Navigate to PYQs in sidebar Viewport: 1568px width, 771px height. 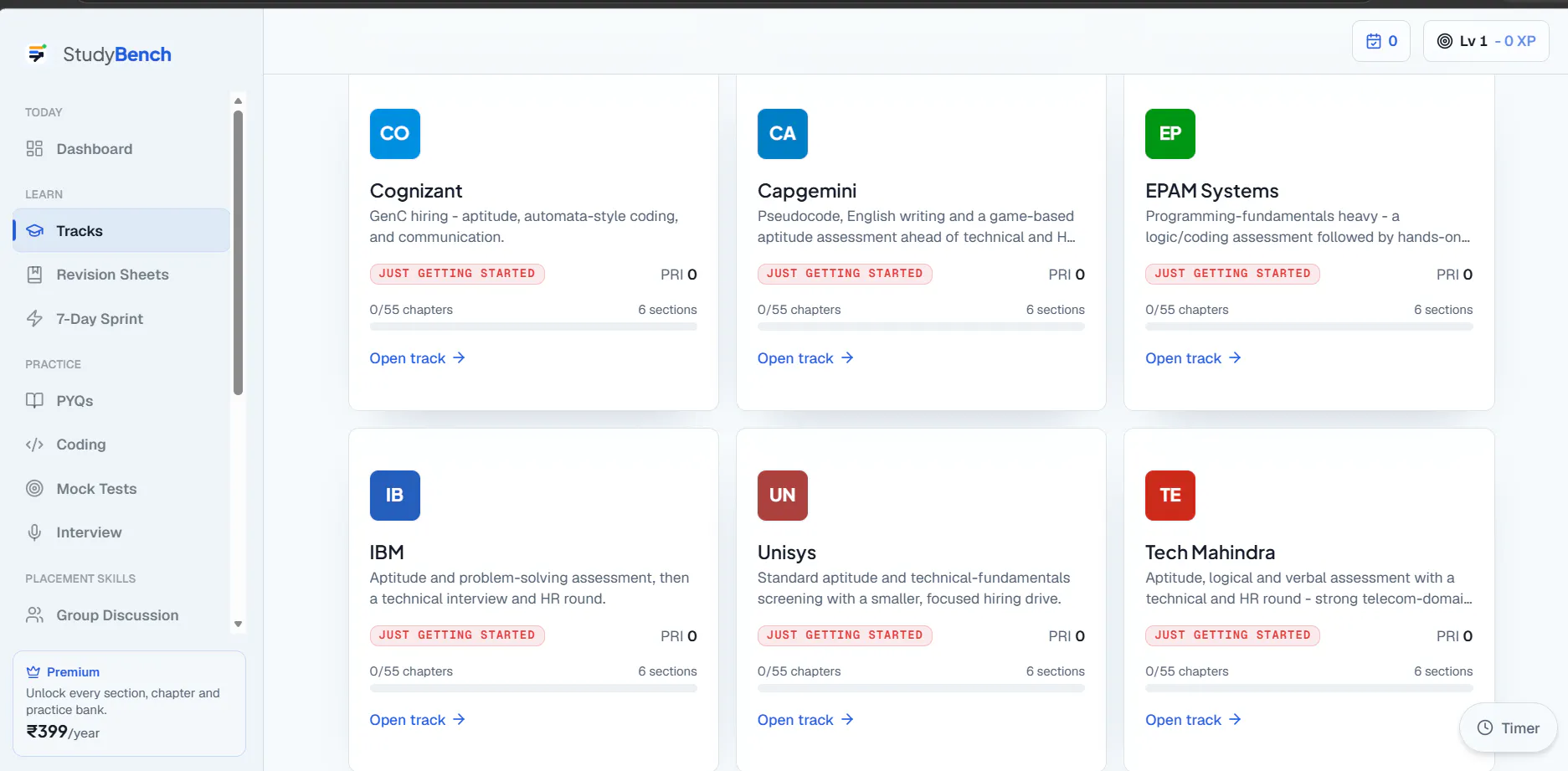tap(121, 401)
